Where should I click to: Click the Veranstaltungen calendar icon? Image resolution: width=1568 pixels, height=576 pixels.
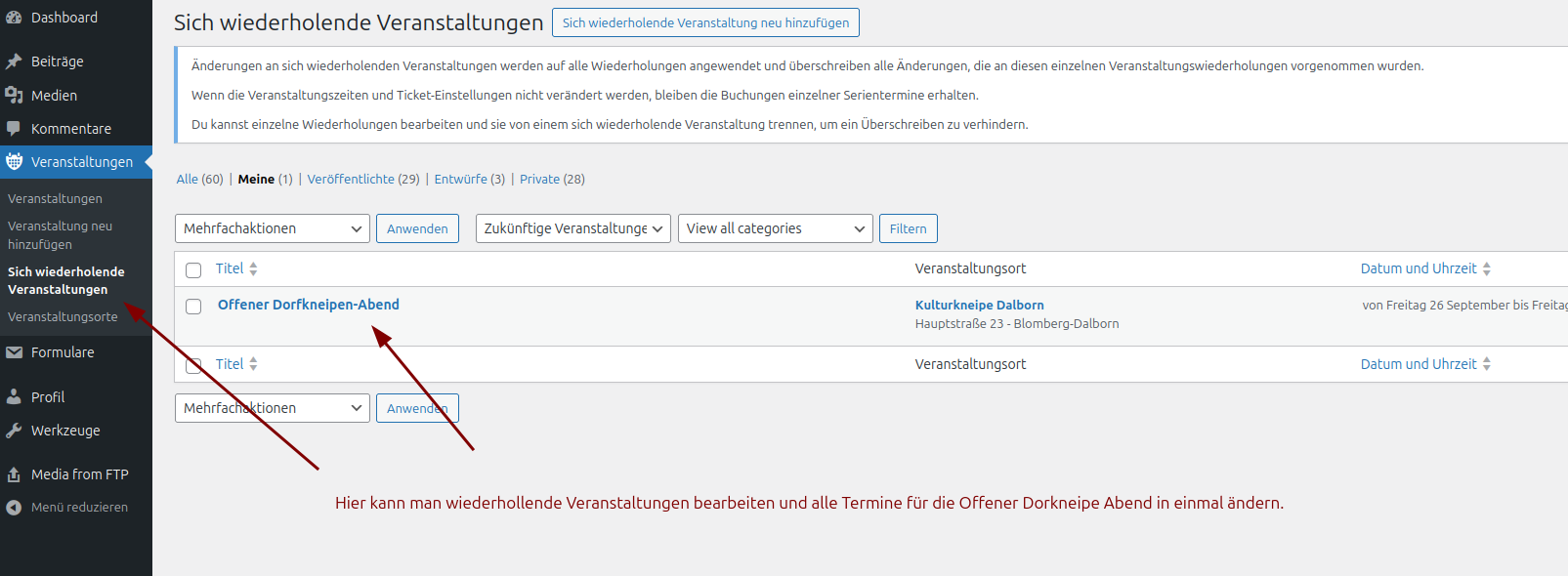[x=14, y=162]
